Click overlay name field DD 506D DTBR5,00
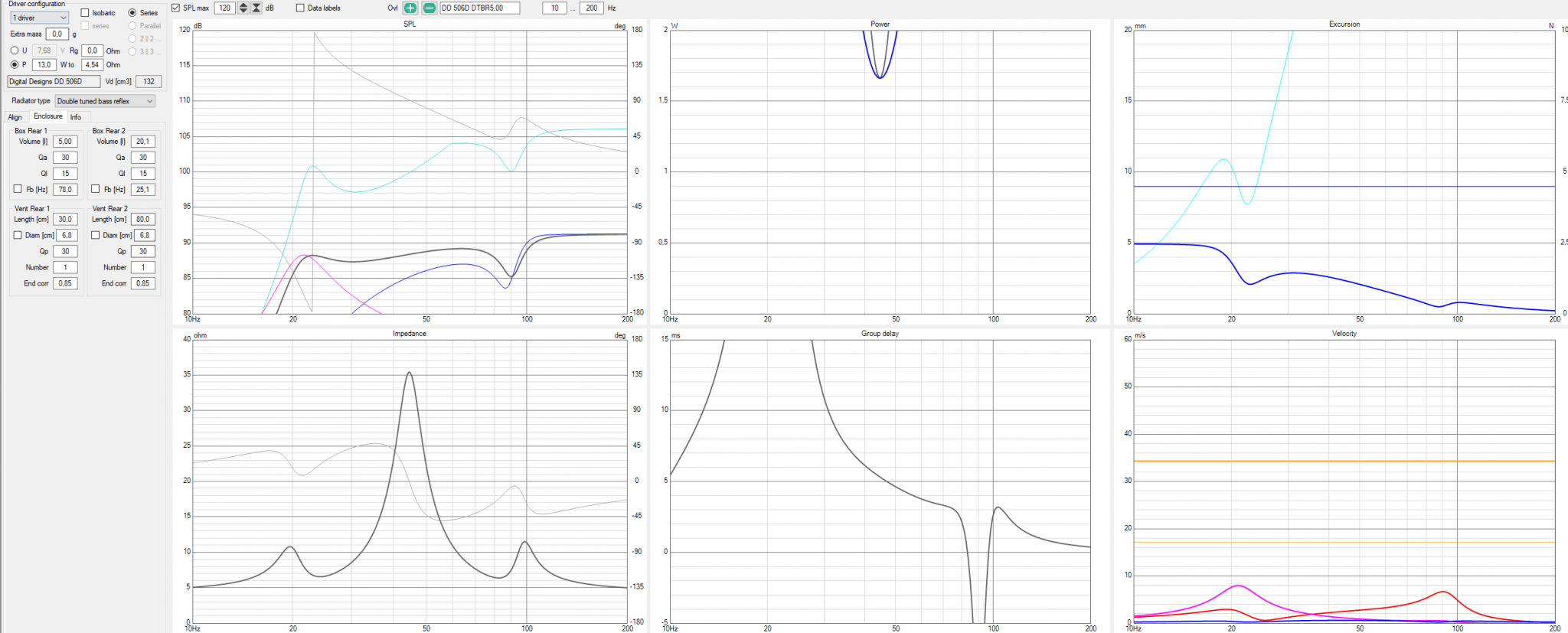The height and width of the screenshot is (633, 1568). tap(480, 8)
